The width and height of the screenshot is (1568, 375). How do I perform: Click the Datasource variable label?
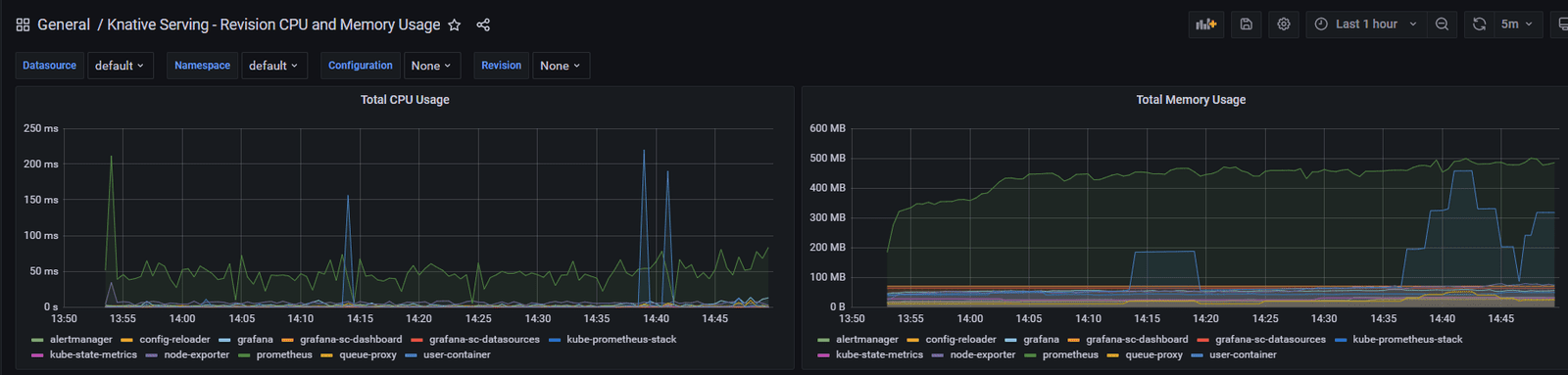click(x=49, y=66)
